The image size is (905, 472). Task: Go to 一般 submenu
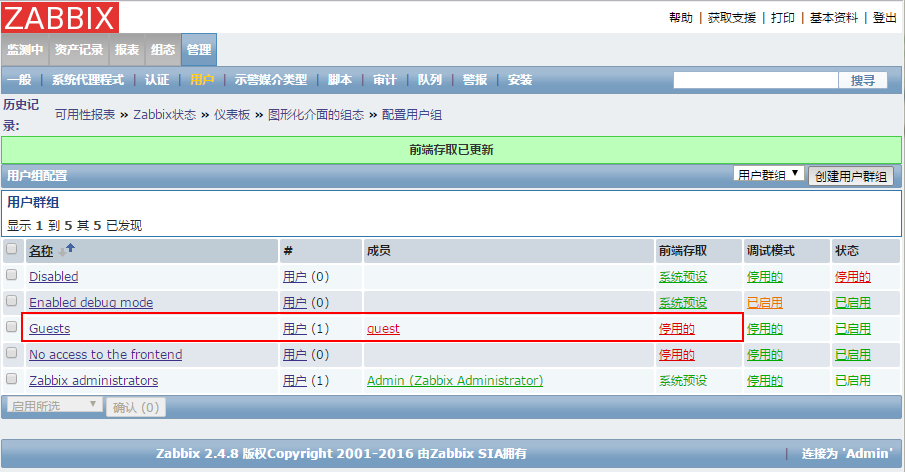point(20,80)
